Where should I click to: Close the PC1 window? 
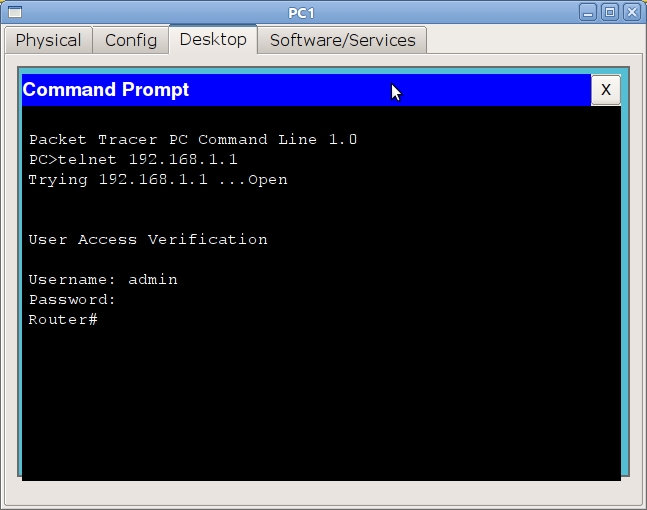tap(631, 12)
